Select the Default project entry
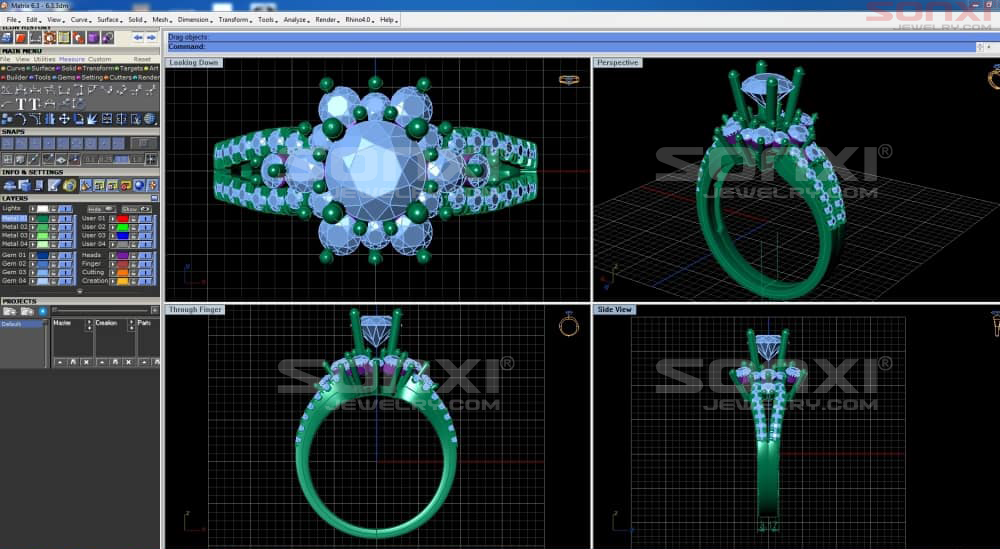This screenshot has height=549, width=1000. pyautogui.click(x=22, y=324)
